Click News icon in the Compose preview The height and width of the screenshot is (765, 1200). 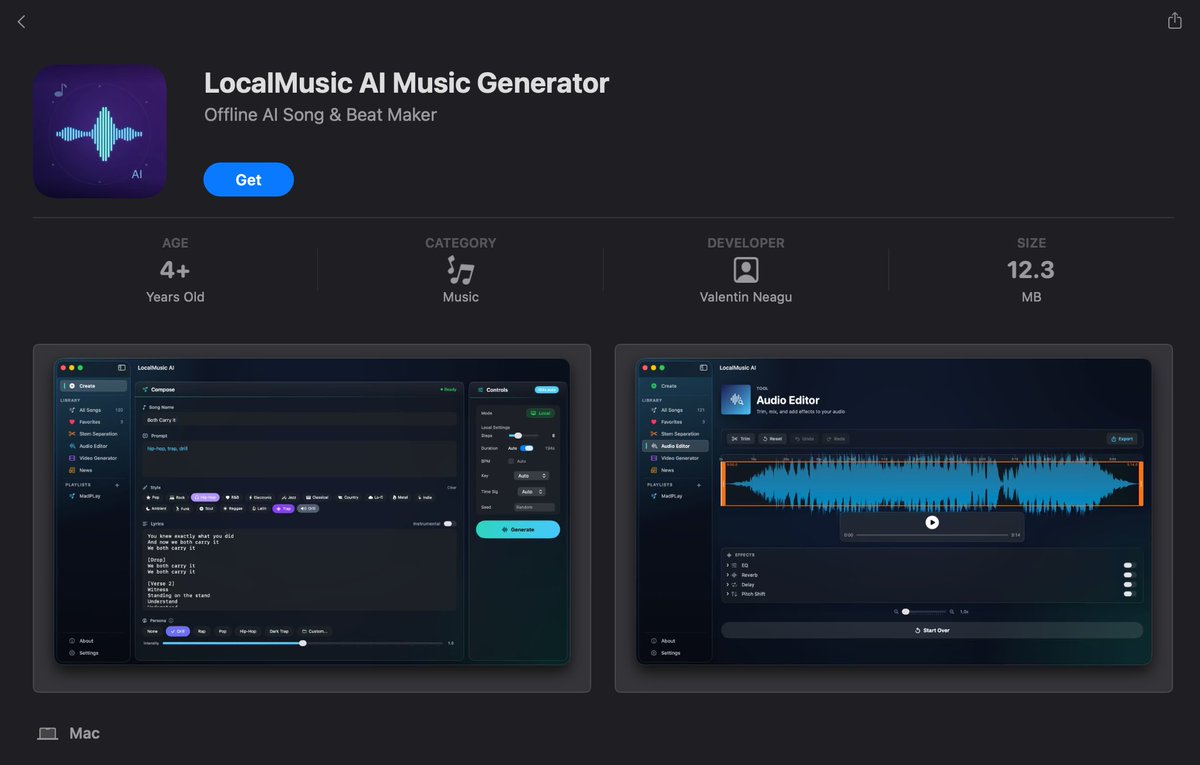(72, 470)
